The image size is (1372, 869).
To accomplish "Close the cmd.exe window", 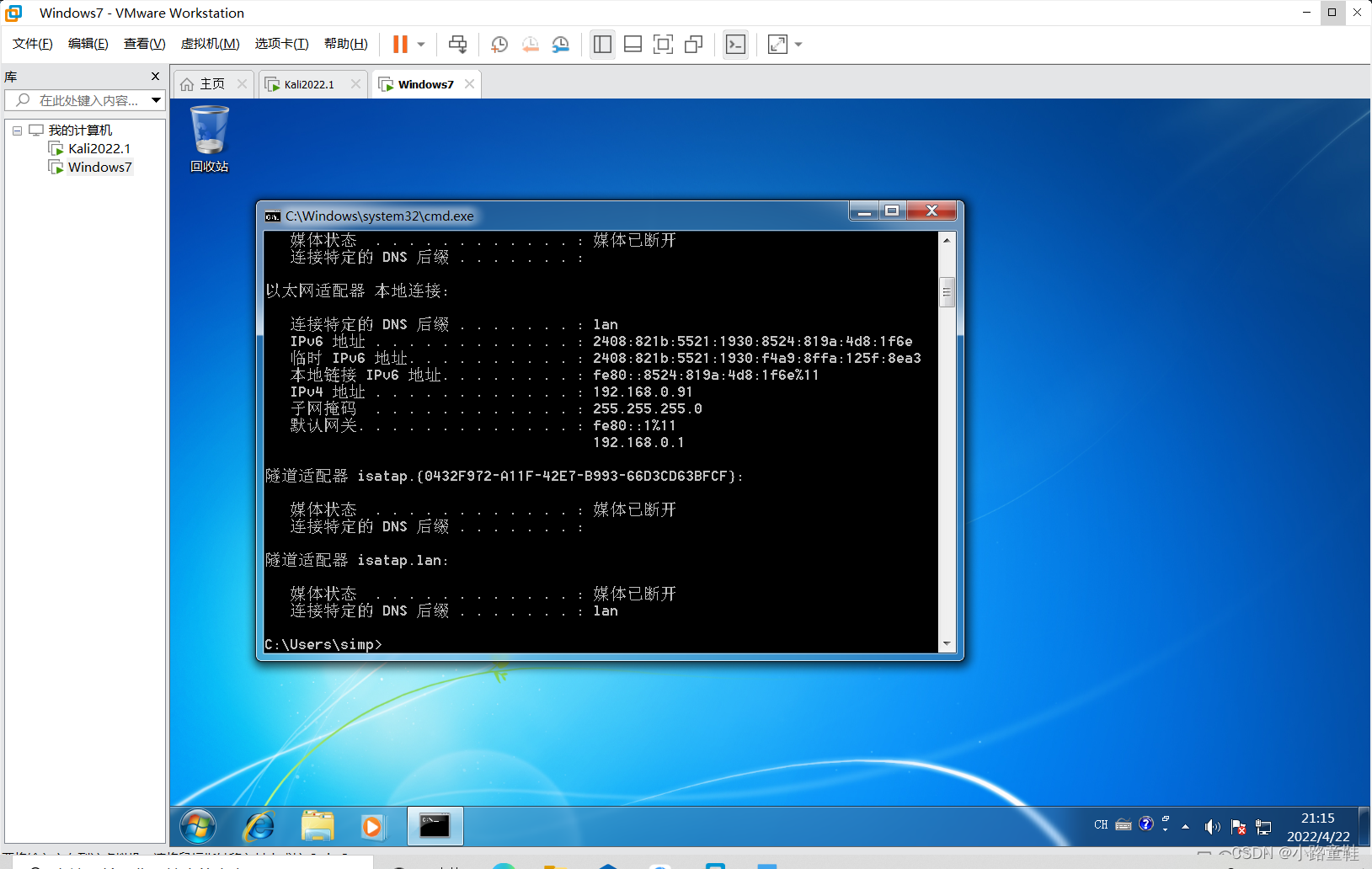I will 932,211.
